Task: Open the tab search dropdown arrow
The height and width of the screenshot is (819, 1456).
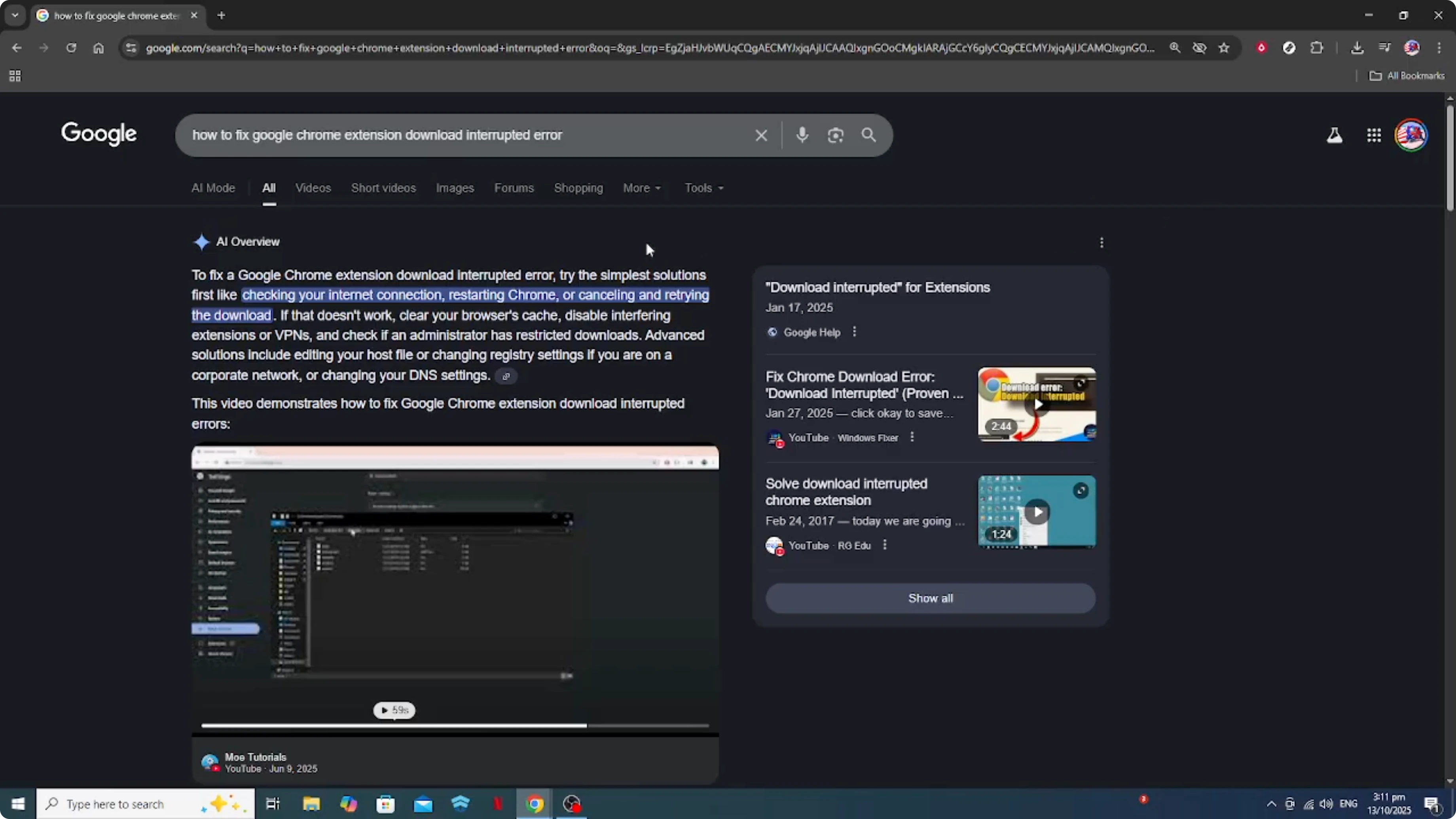Action: (x=15, y=15)
